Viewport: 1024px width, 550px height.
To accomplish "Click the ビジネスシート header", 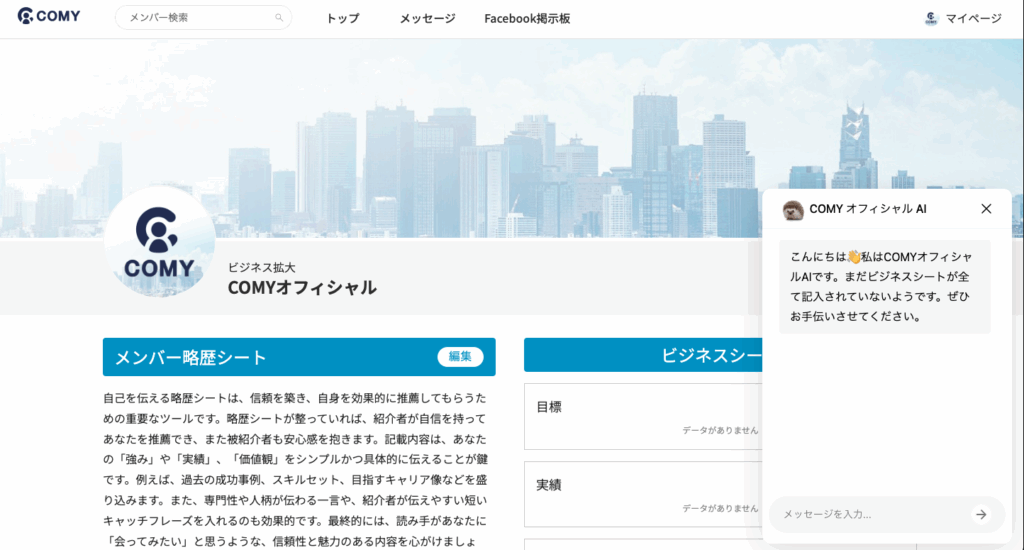I will click(643, 355).
